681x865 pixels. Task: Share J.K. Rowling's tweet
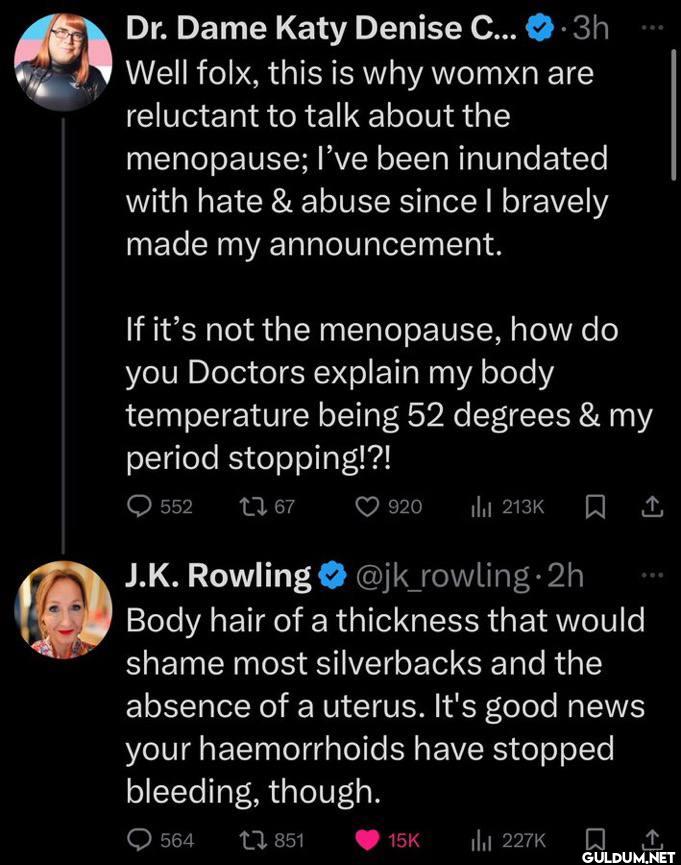tap(652, 836)
